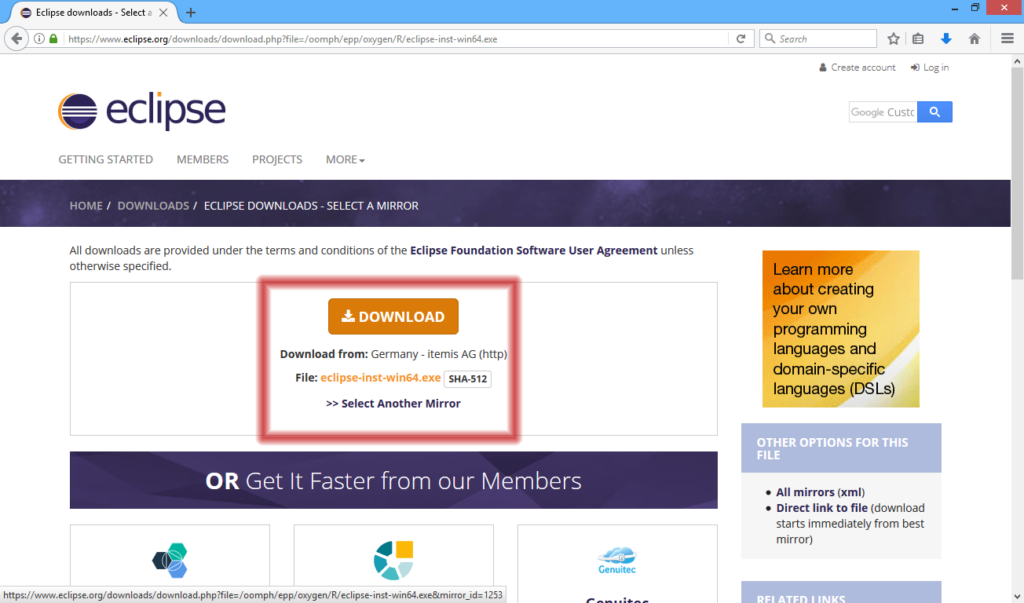The width and height of the screenshot is (1024, 603).
Task: Open the PROJECTS menu item
Action: tap(277, 159)
